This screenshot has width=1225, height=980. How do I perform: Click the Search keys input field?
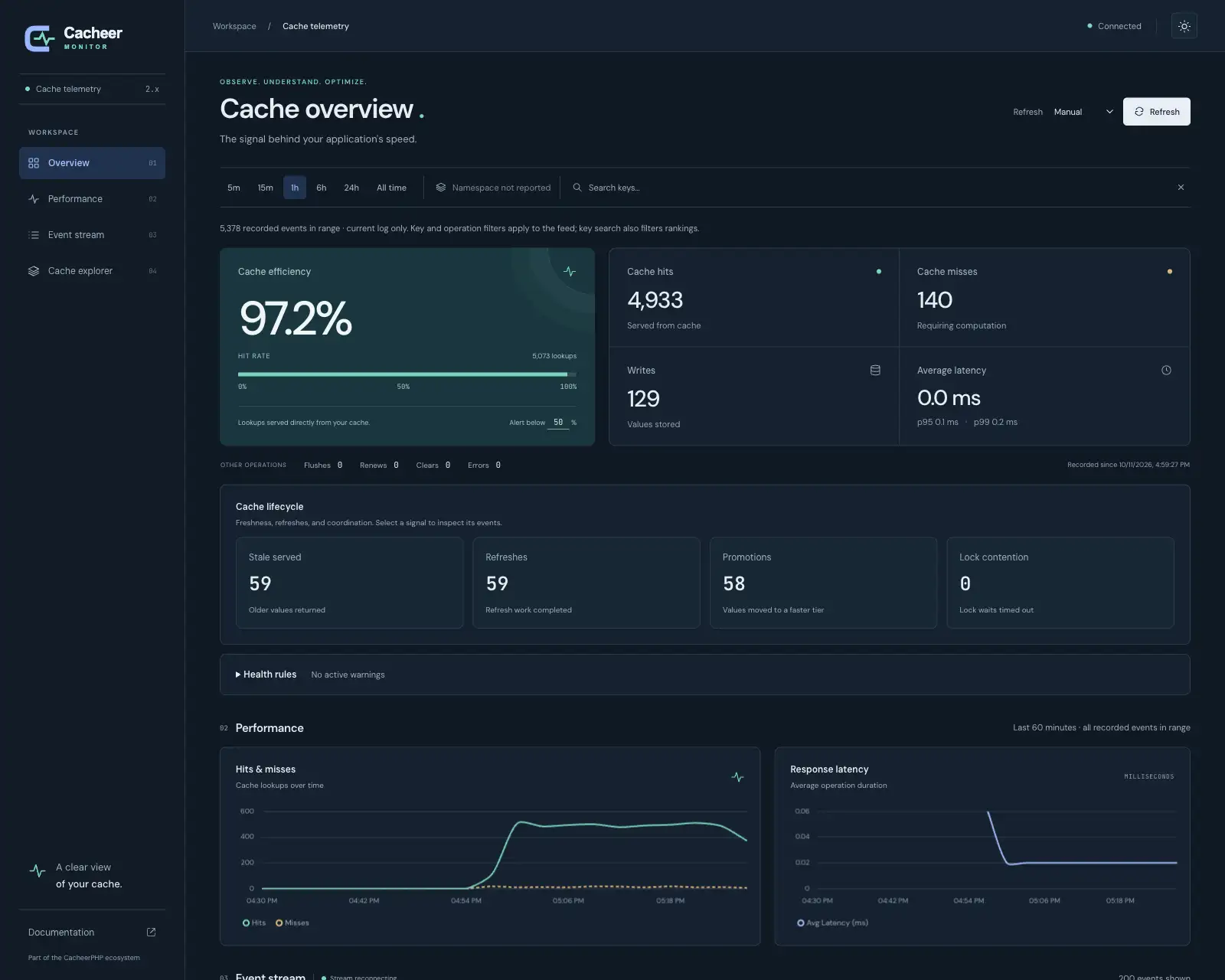869,188
